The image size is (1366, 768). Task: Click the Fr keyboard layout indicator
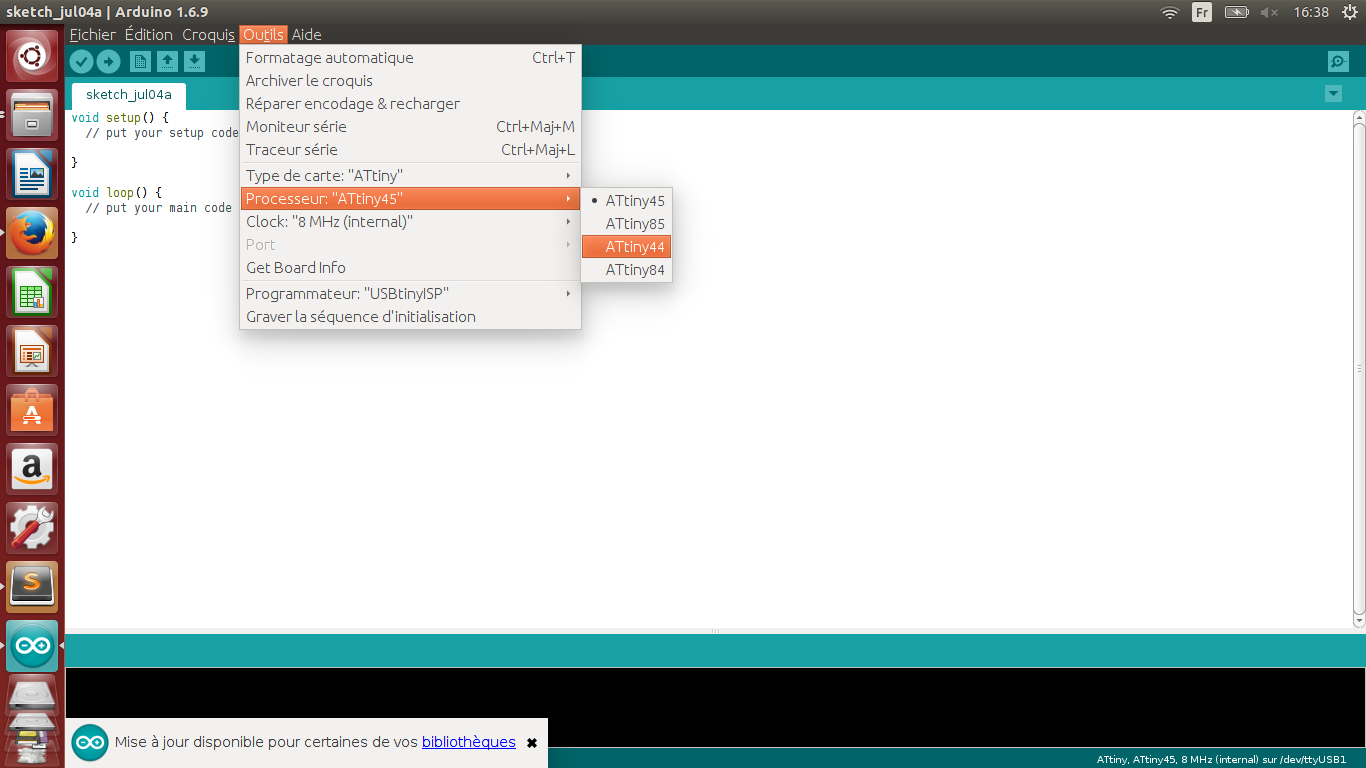[x=1202, y=12]
